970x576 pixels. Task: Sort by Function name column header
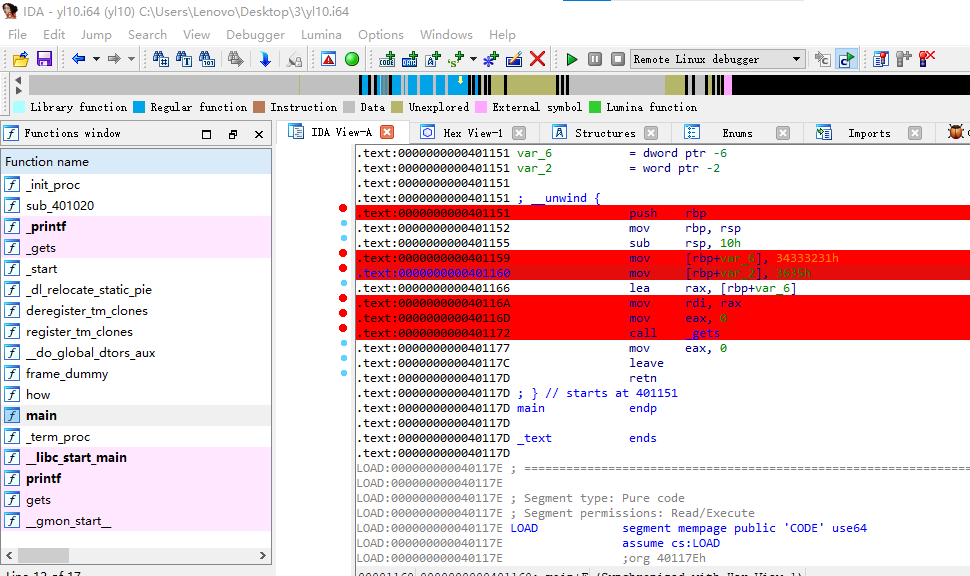[136, 162]
